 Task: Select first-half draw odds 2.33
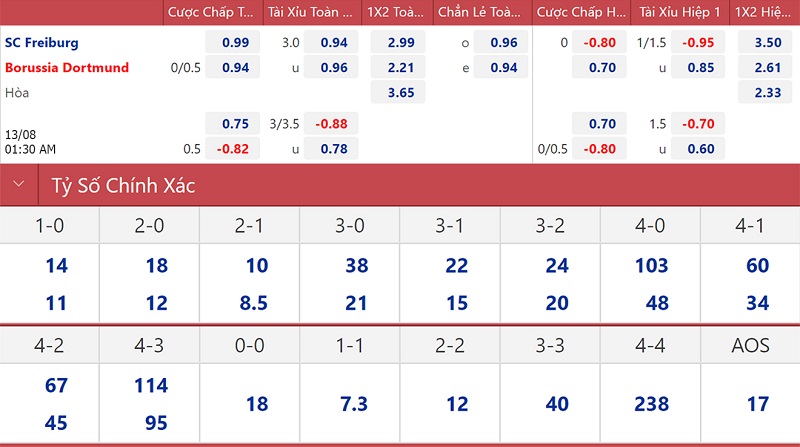pyautogui.click(x=765, y=92)
